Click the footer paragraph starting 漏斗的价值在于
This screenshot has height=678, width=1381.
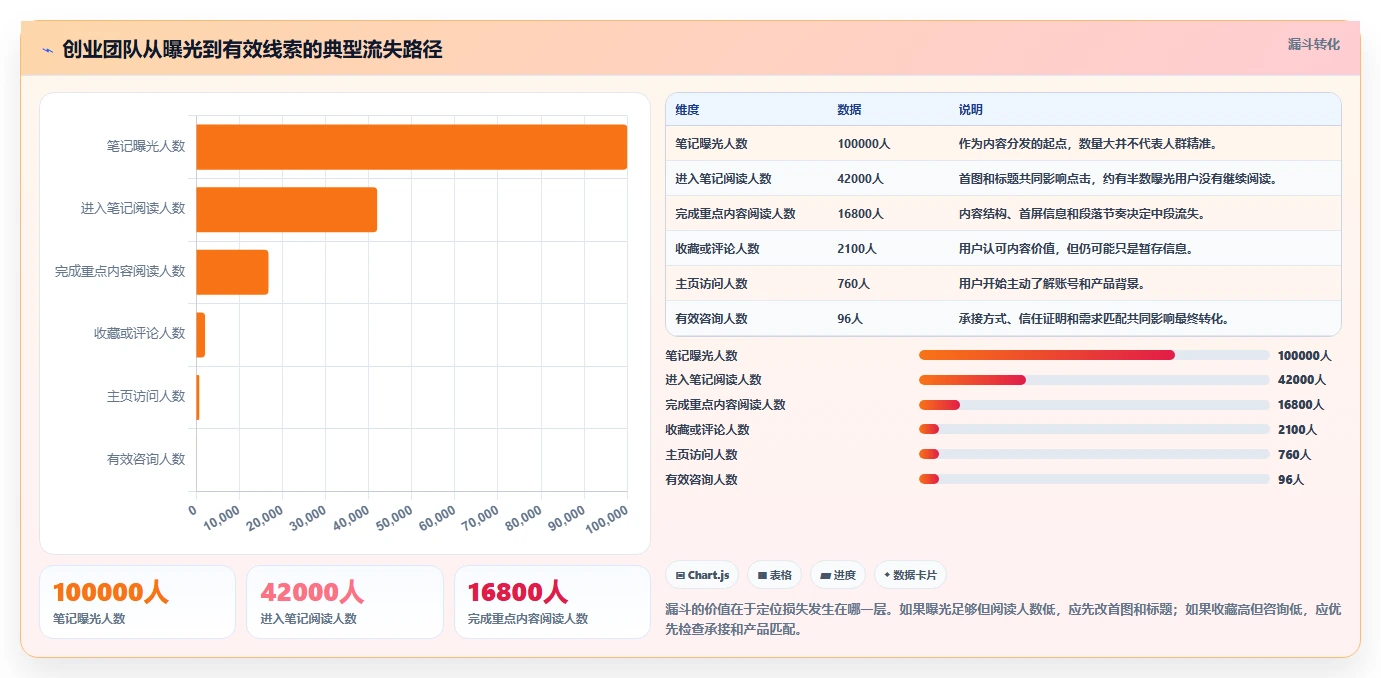point(1003,619)
